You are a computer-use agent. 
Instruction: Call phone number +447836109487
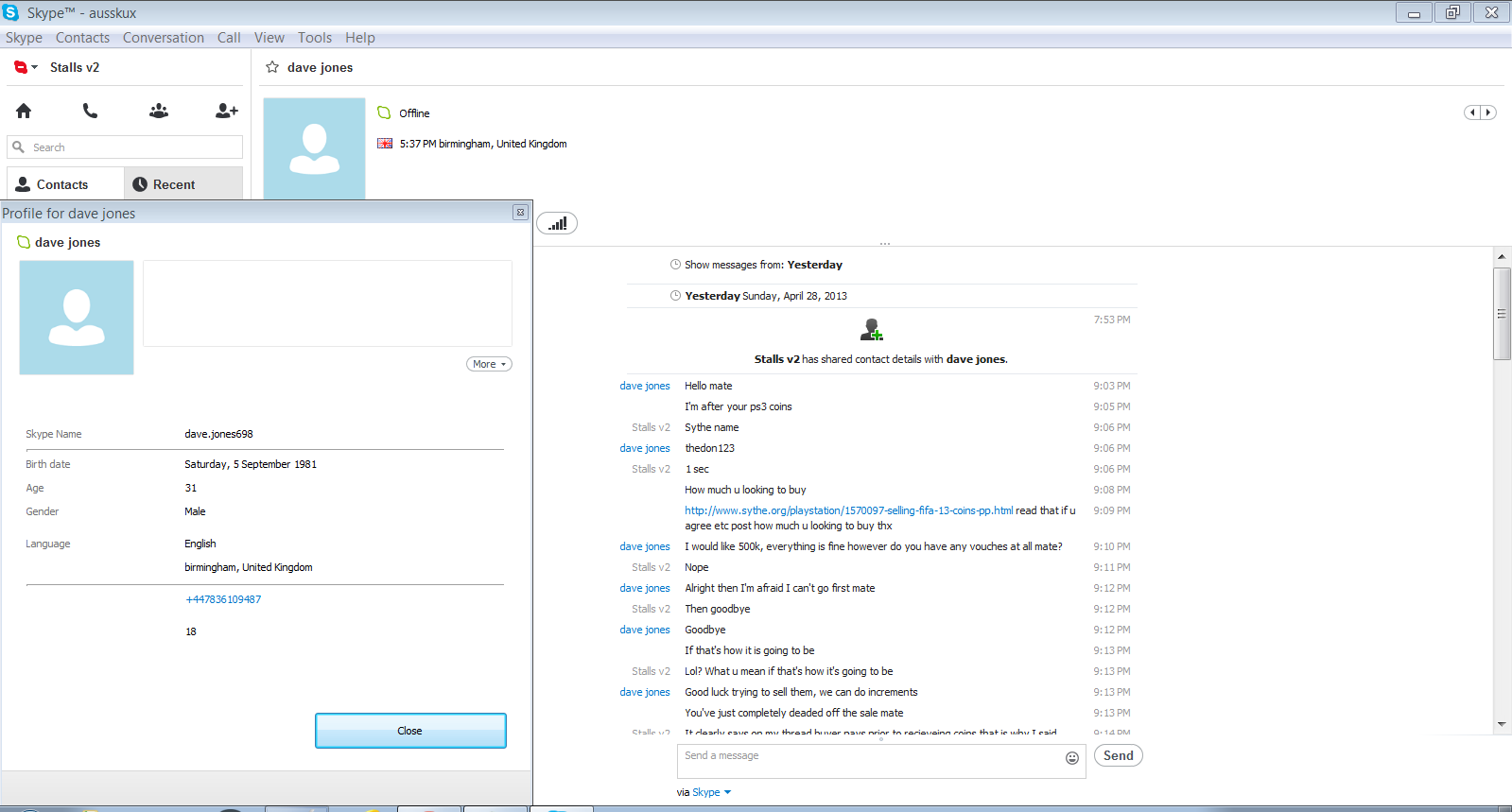click(x=223, y=599)
